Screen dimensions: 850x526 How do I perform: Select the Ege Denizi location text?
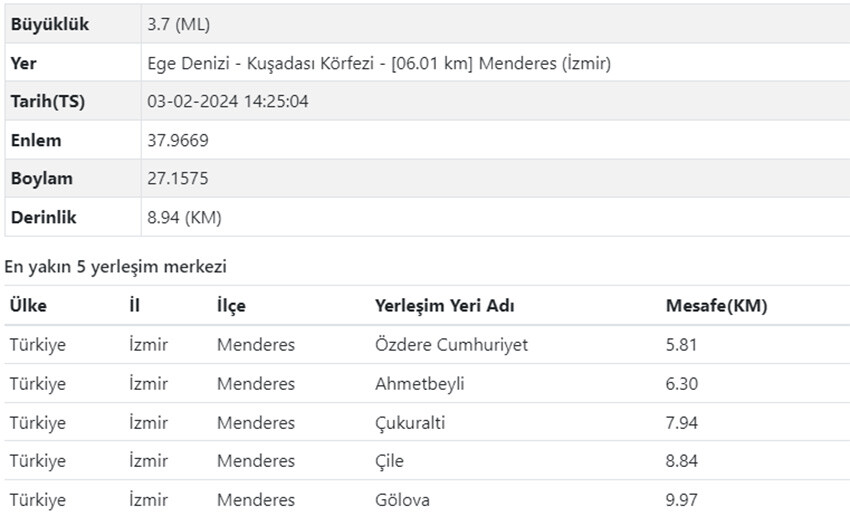click(x=378, y=64)
